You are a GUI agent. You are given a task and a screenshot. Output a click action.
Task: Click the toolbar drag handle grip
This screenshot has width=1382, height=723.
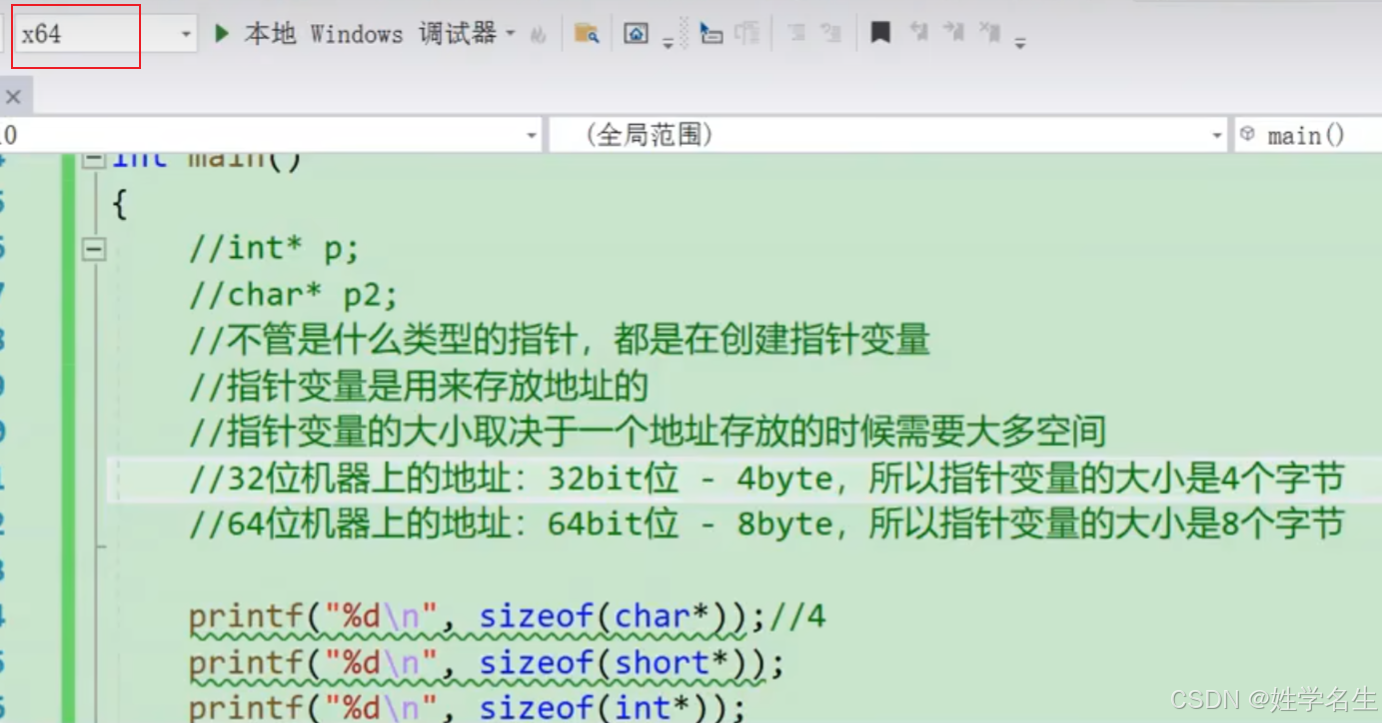684,33
